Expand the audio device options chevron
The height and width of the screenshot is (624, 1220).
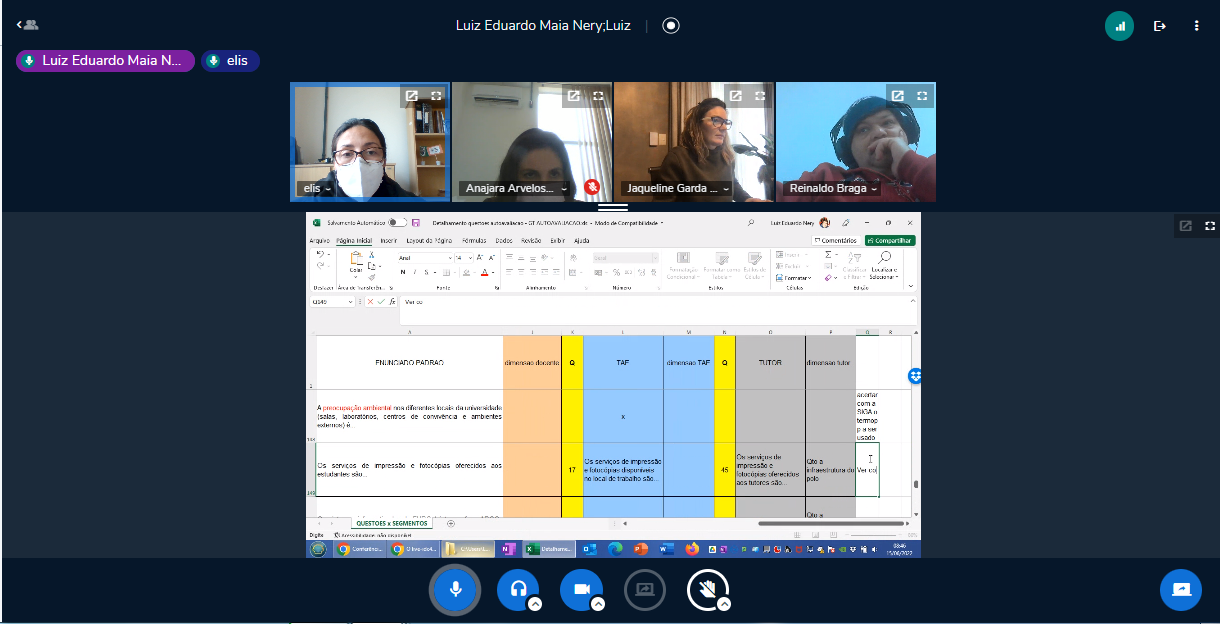click(x=535, y=604)
